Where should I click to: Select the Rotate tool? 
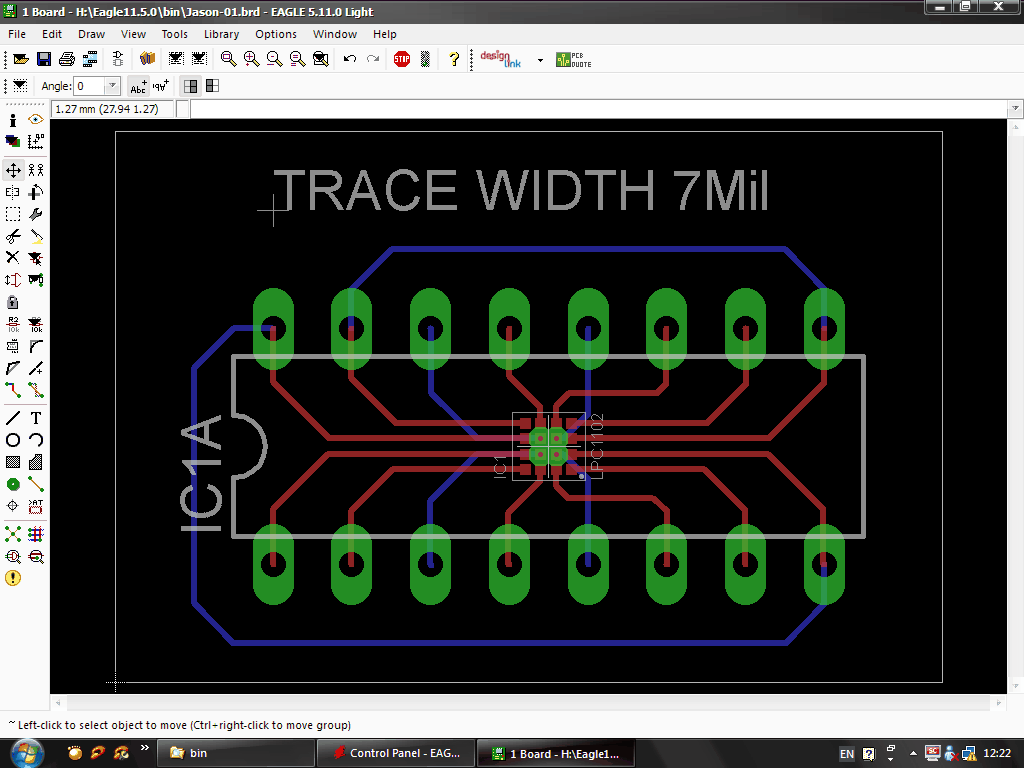pyautogui.click(x=36, y=192)
